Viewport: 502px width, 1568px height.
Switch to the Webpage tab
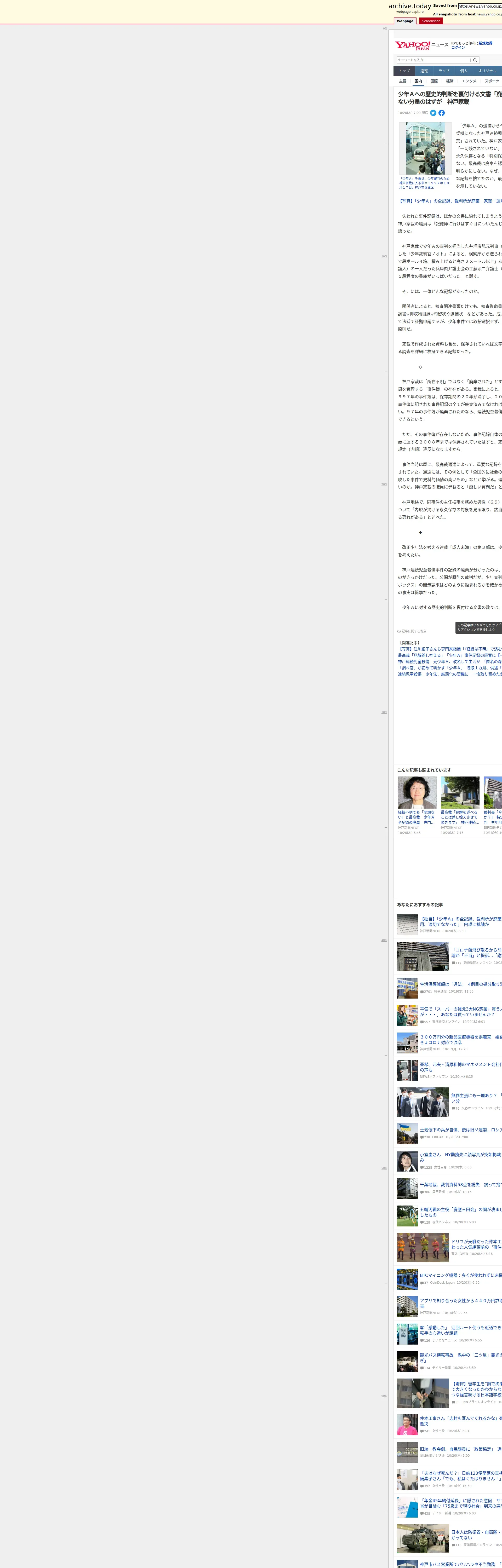coord(405,21)
